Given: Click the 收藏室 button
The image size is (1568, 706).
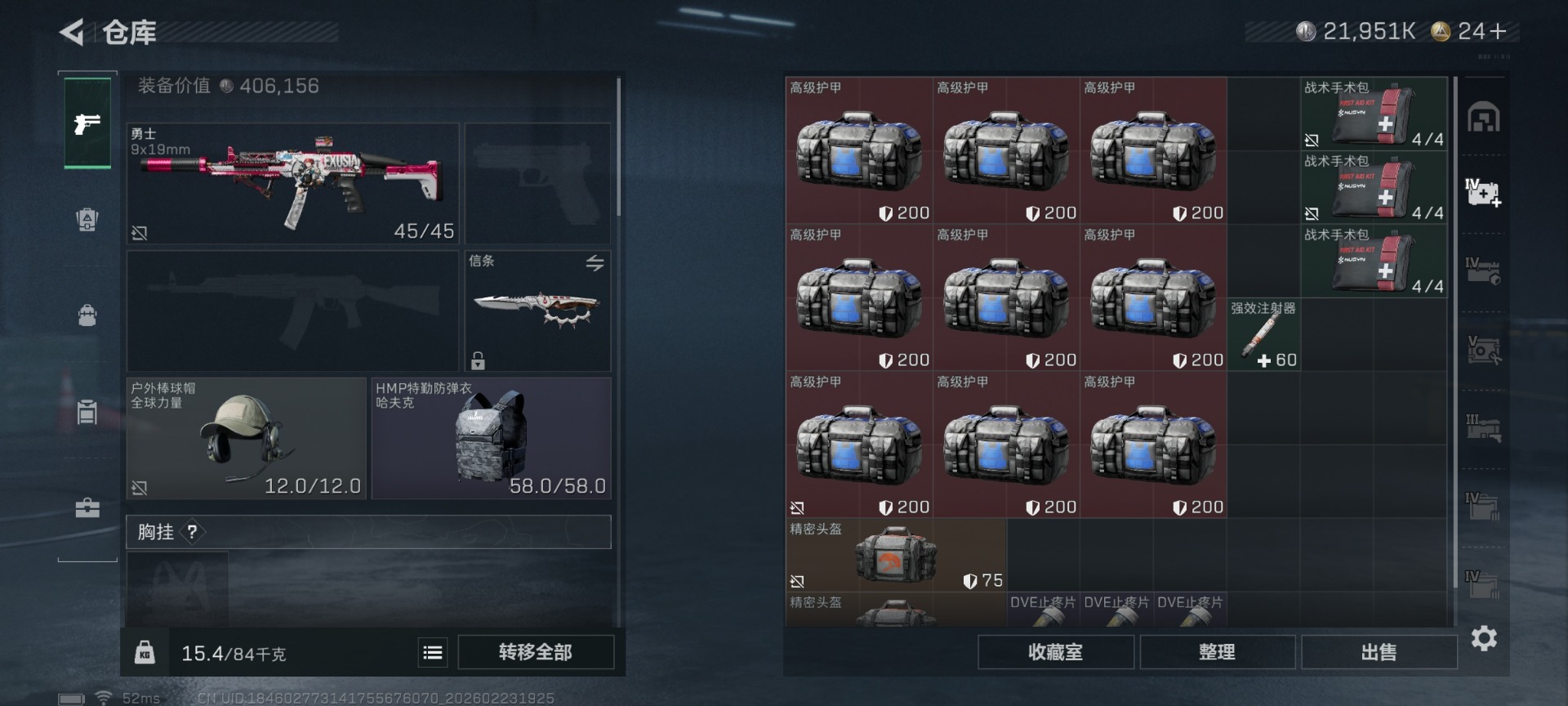Looking at the screenshot, I should click(x=1055, y=652).
